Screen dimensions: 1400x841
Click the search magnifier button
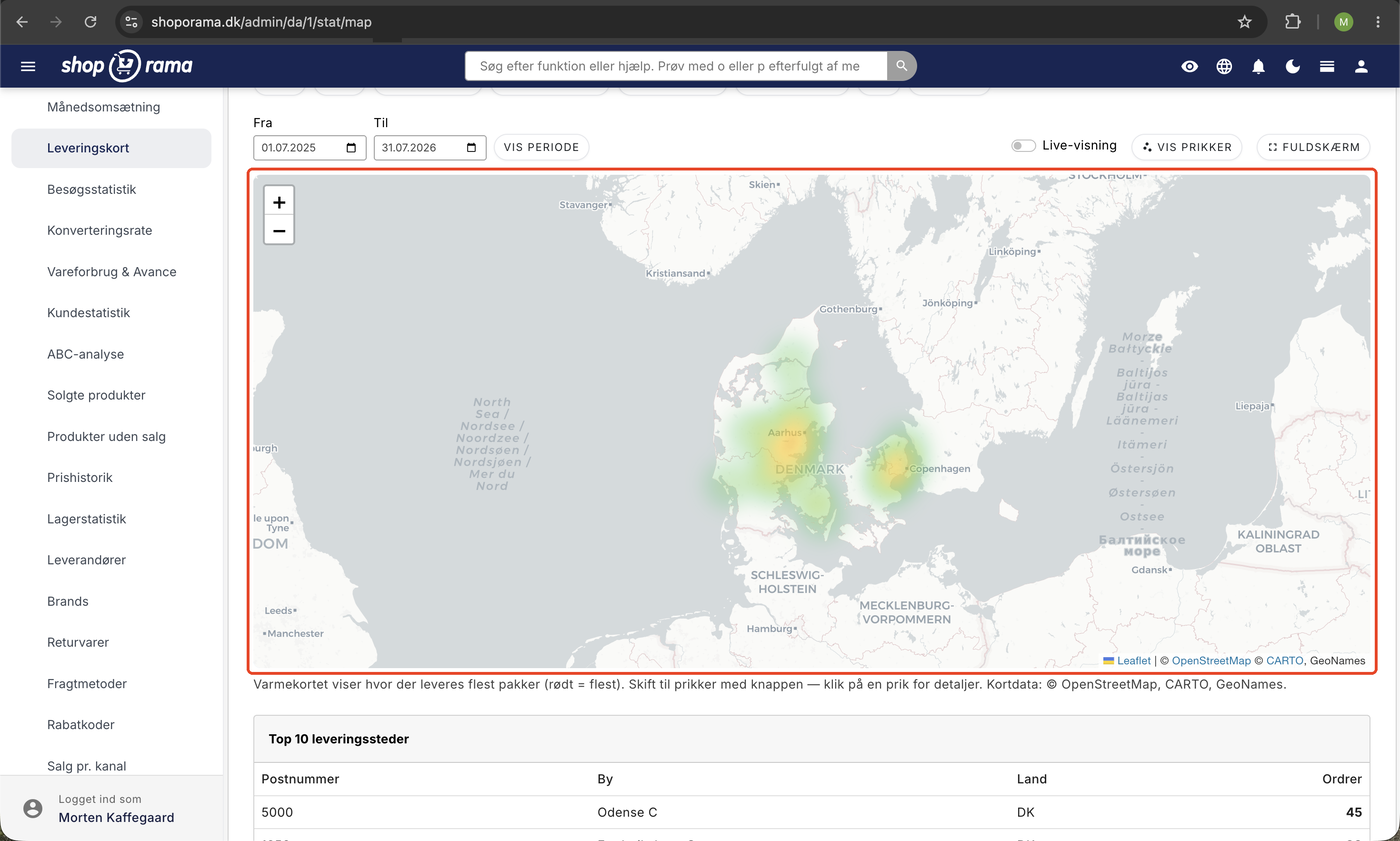902,66
